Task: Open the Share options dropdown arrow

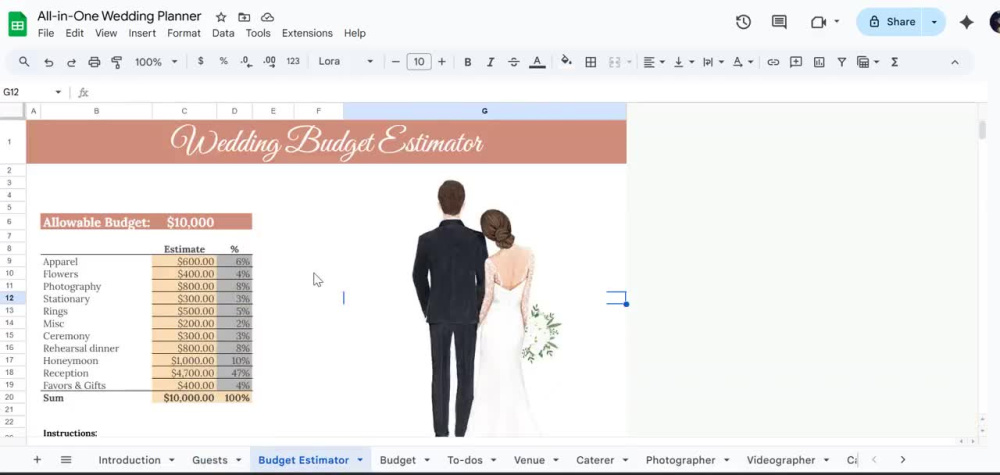Action: (x=934, y=22)
